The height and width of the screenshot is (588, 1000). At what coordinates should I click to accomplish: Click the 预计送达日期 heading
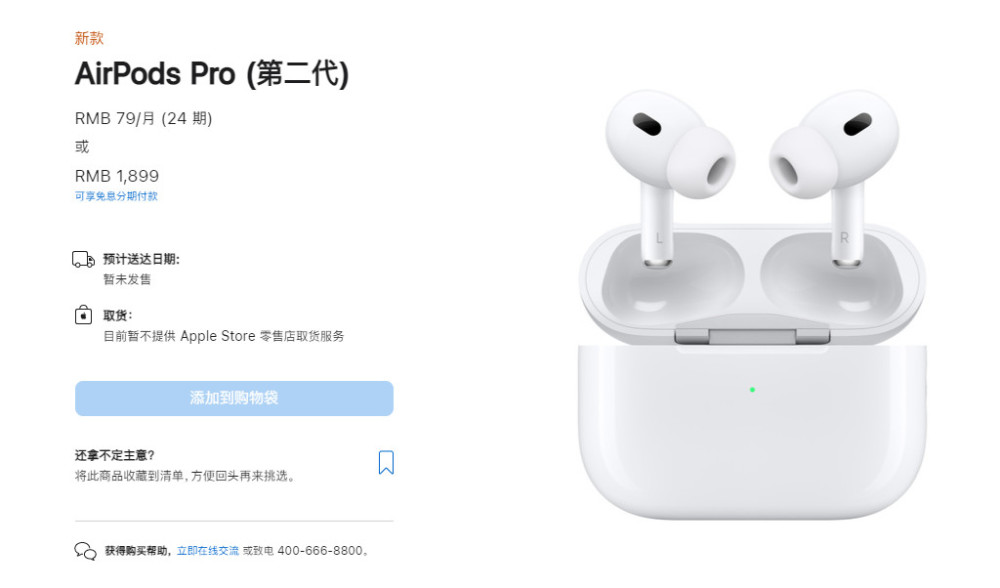tap(141, 259)
